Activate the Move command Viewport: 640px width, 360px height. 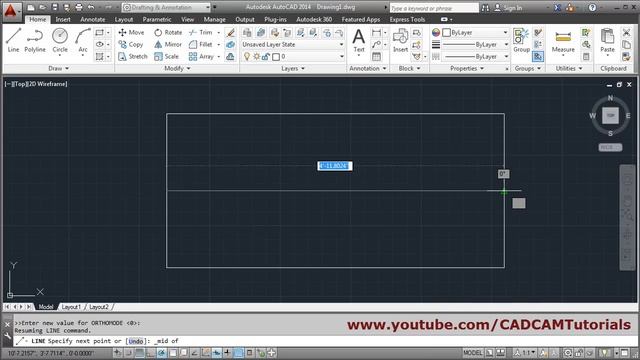pos(131,32)
